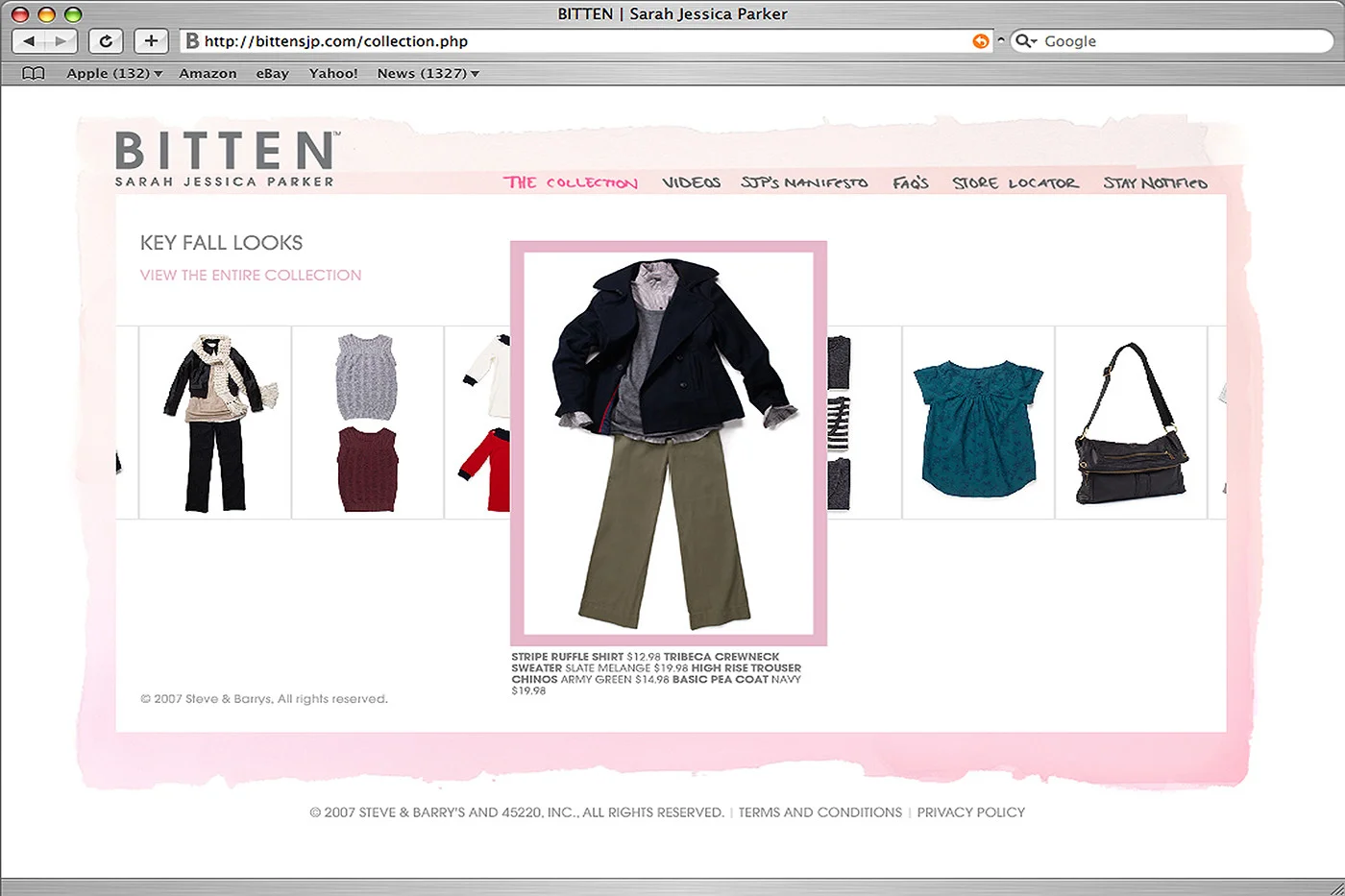Click the enlarged pea coat outfit image
Viewport: 1345px width, 896px height.
669,443
